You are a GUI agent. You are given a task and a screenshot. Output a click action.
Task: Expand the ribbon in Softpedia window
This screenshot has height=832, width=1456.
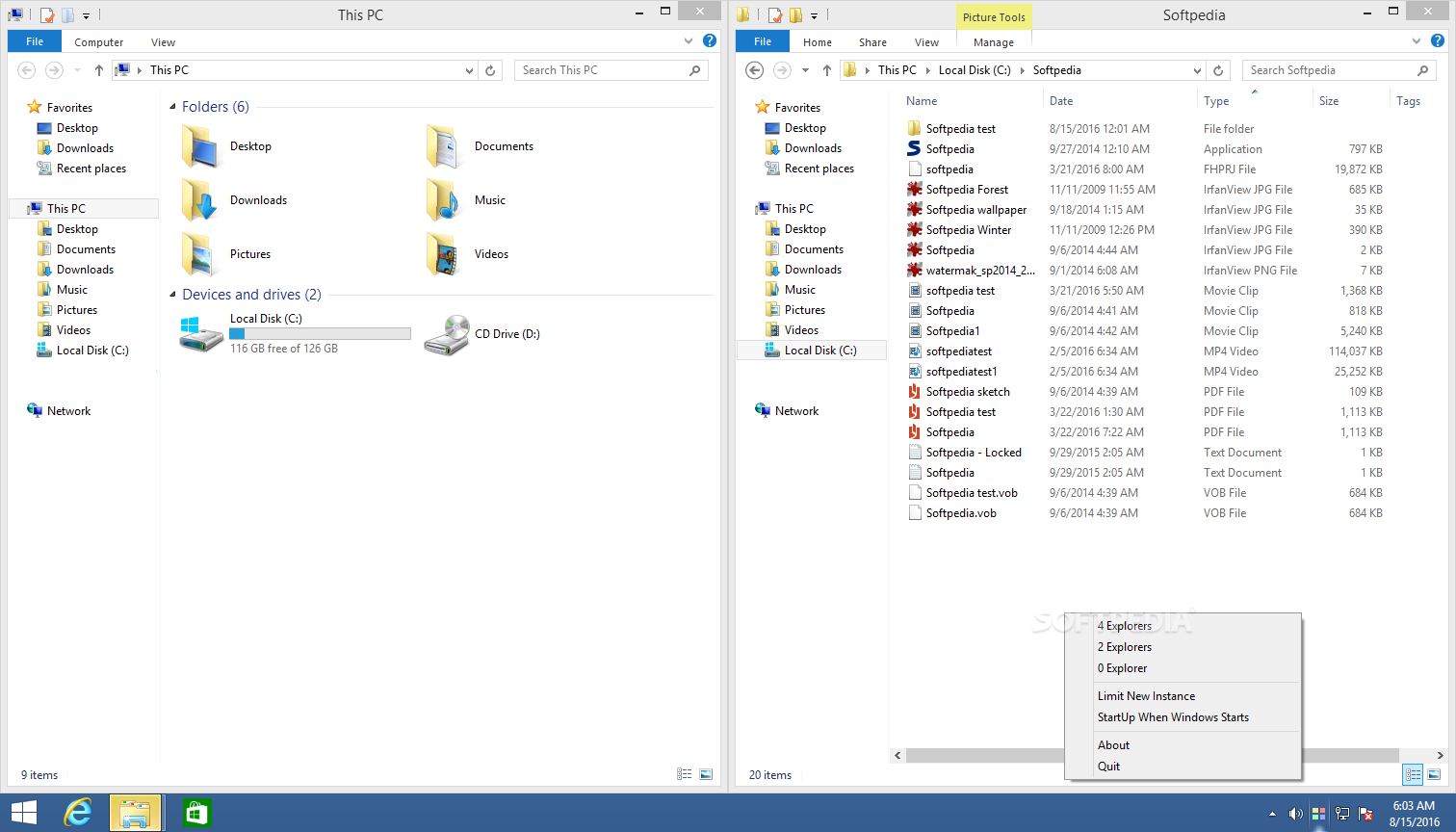(1417, 41)
